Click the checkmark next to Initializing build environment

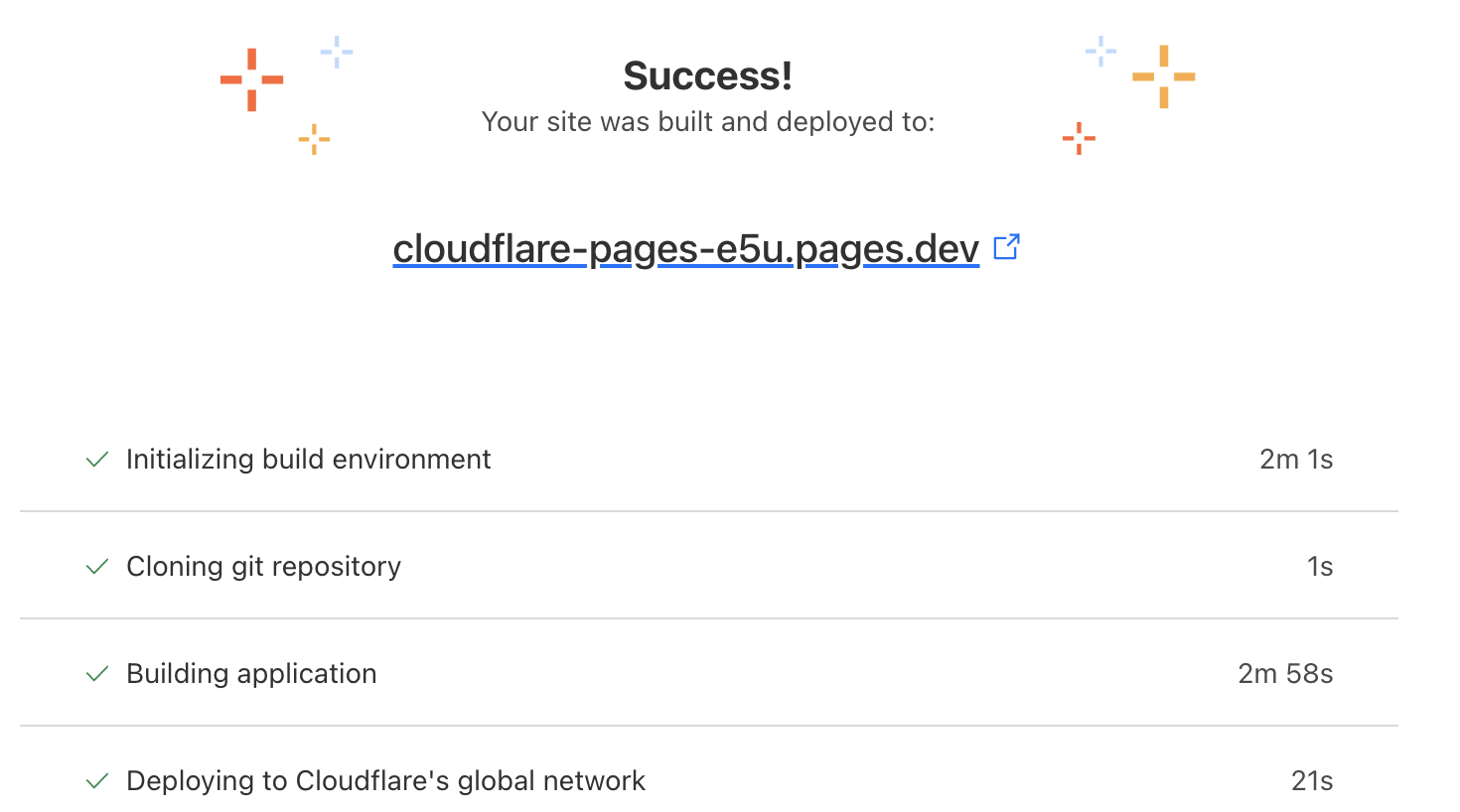(97, 460)
